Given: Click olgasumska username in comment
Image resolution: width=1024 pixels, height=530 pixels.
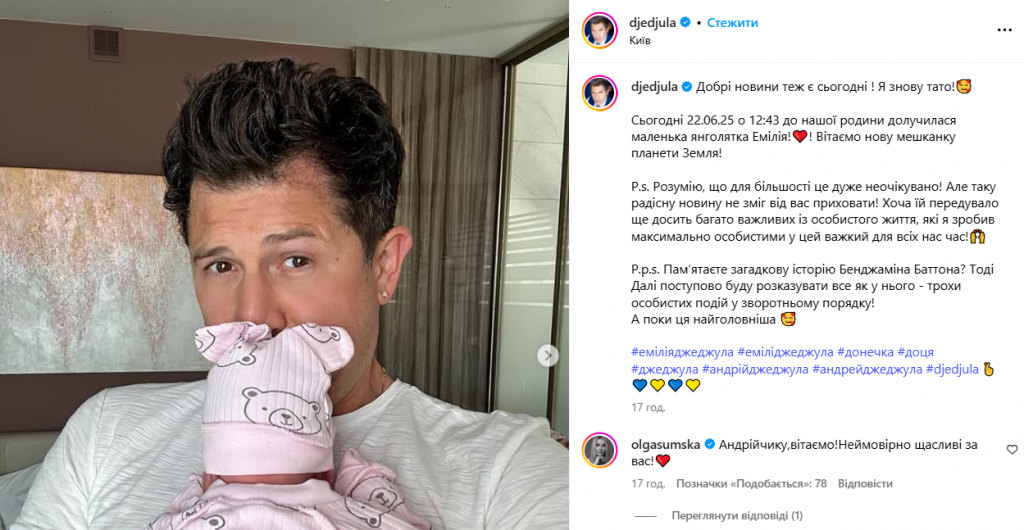Looking at the screenshot, I should point(665,444).
